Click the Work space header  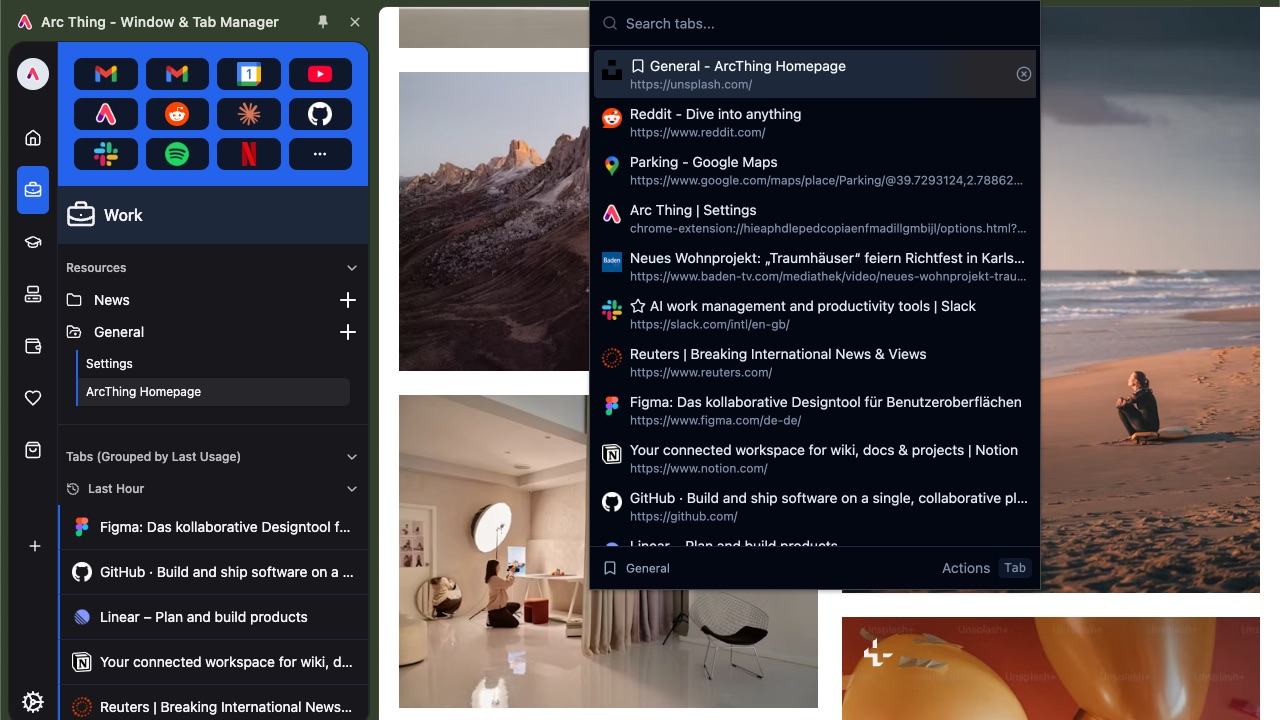[213, 215]
